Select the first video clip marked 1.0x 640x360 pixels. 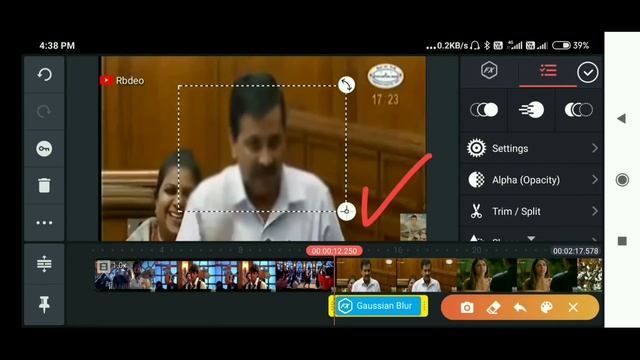point(214,276)
